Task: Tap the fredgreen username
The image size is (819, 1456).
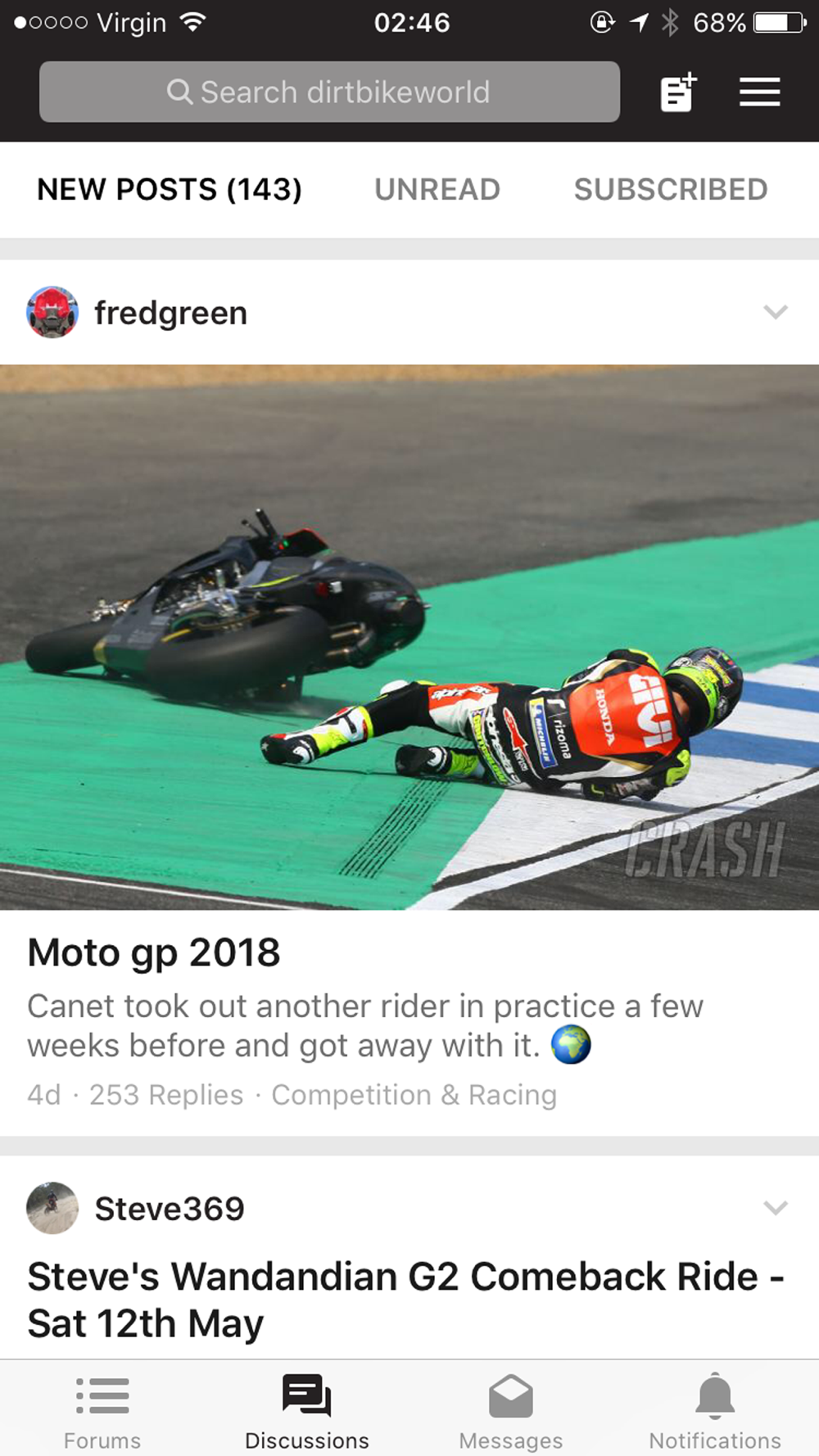Action: [170, 313]
